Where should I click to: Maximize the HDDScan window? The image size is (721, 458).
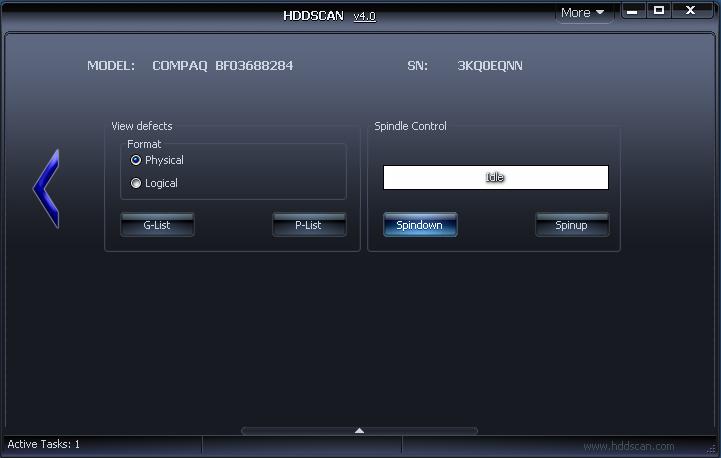click(659, 11)
